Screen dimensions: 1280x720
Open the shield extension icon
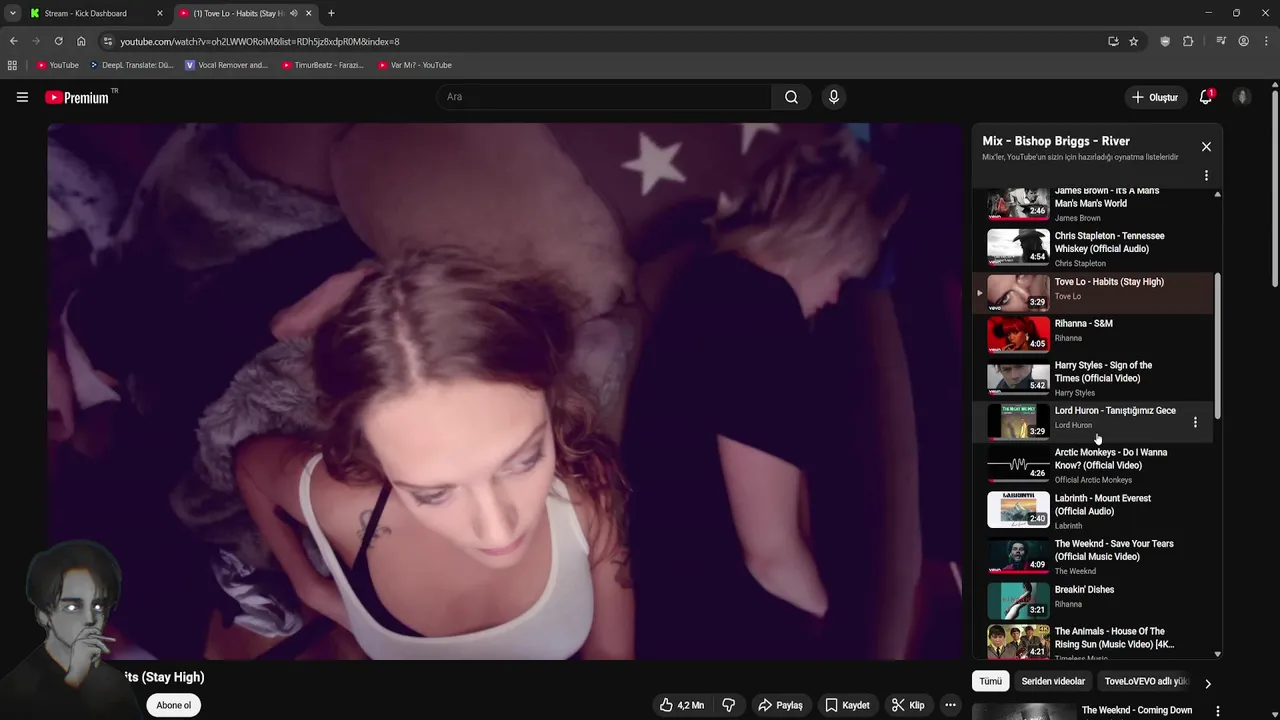click(x=1165, y=41)
